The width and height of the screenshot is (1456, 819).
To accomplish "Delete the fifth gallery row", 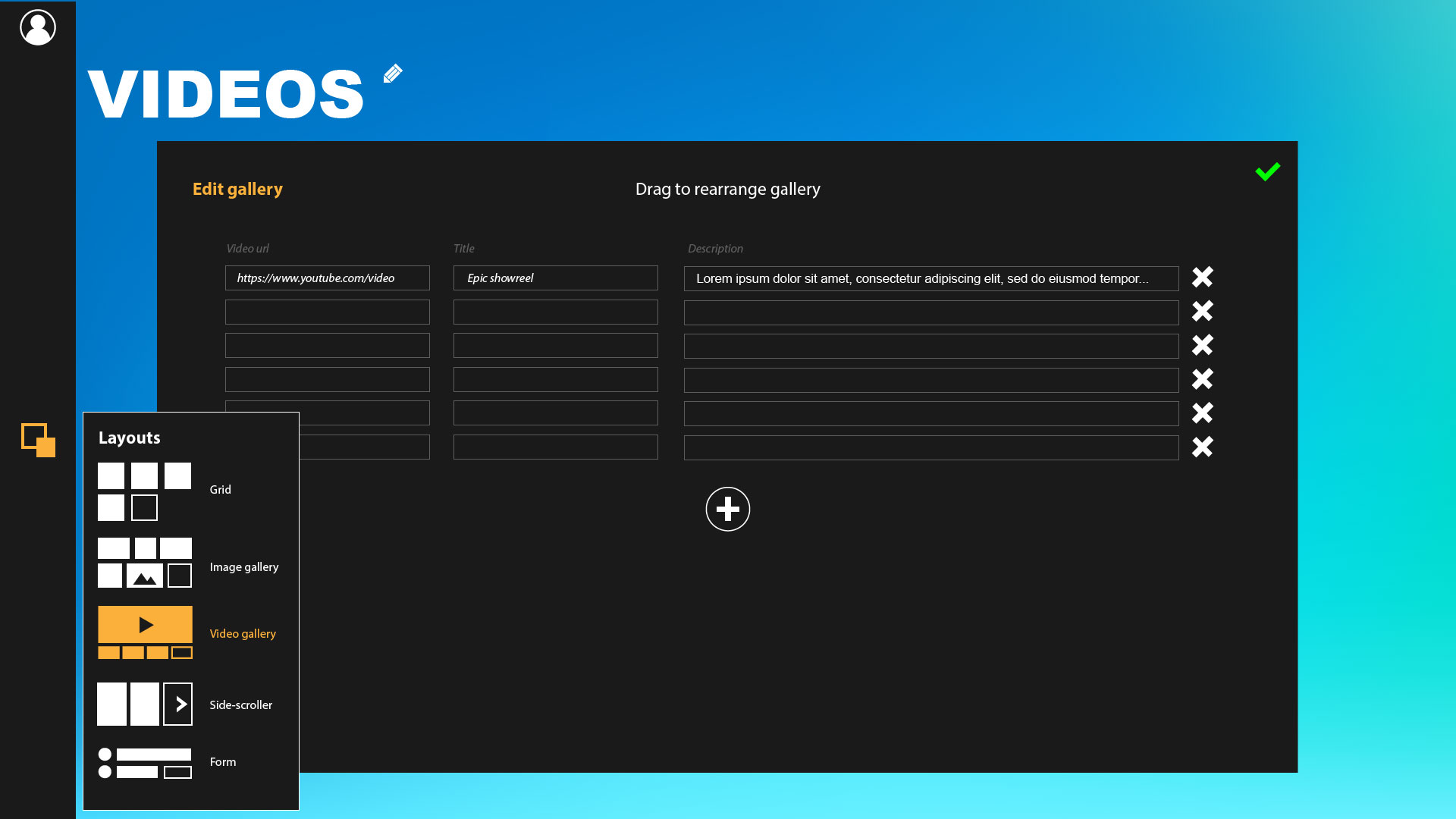I will pos(1202,413).
